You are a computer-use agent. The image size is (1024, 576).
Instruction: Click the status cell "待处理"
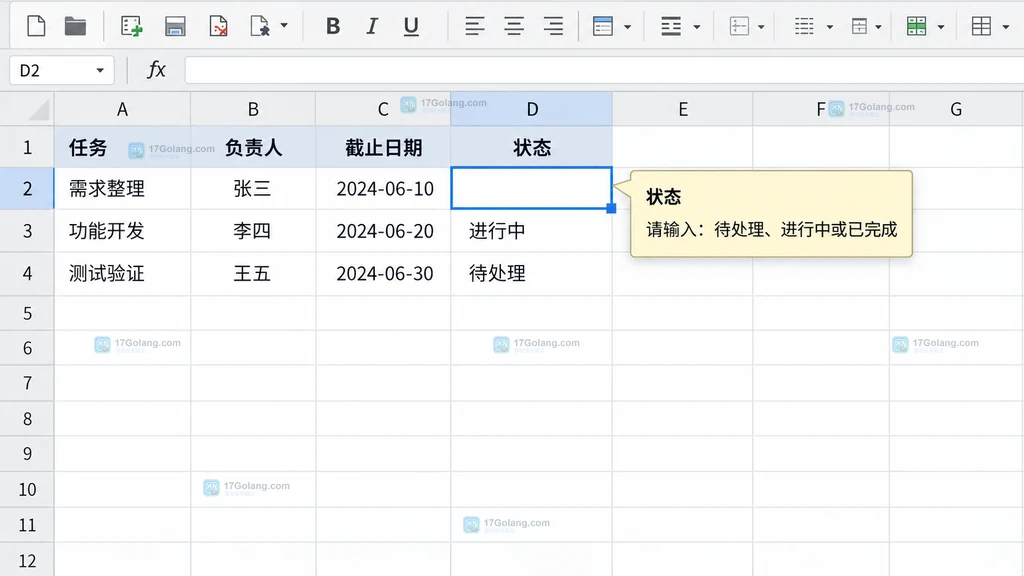coord(532,273)
